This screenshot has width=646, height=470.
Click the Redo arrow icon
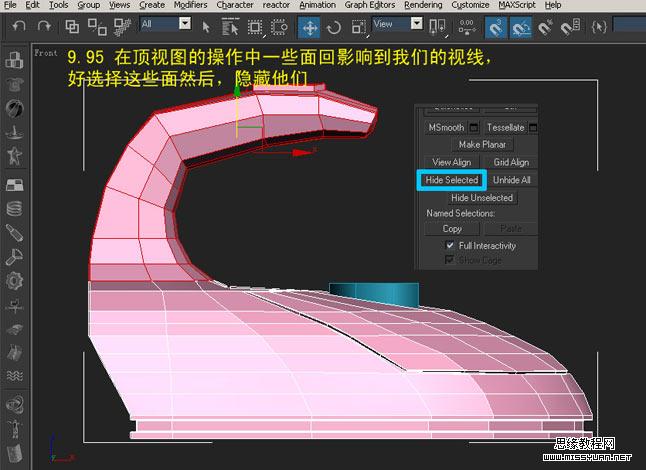44,27
